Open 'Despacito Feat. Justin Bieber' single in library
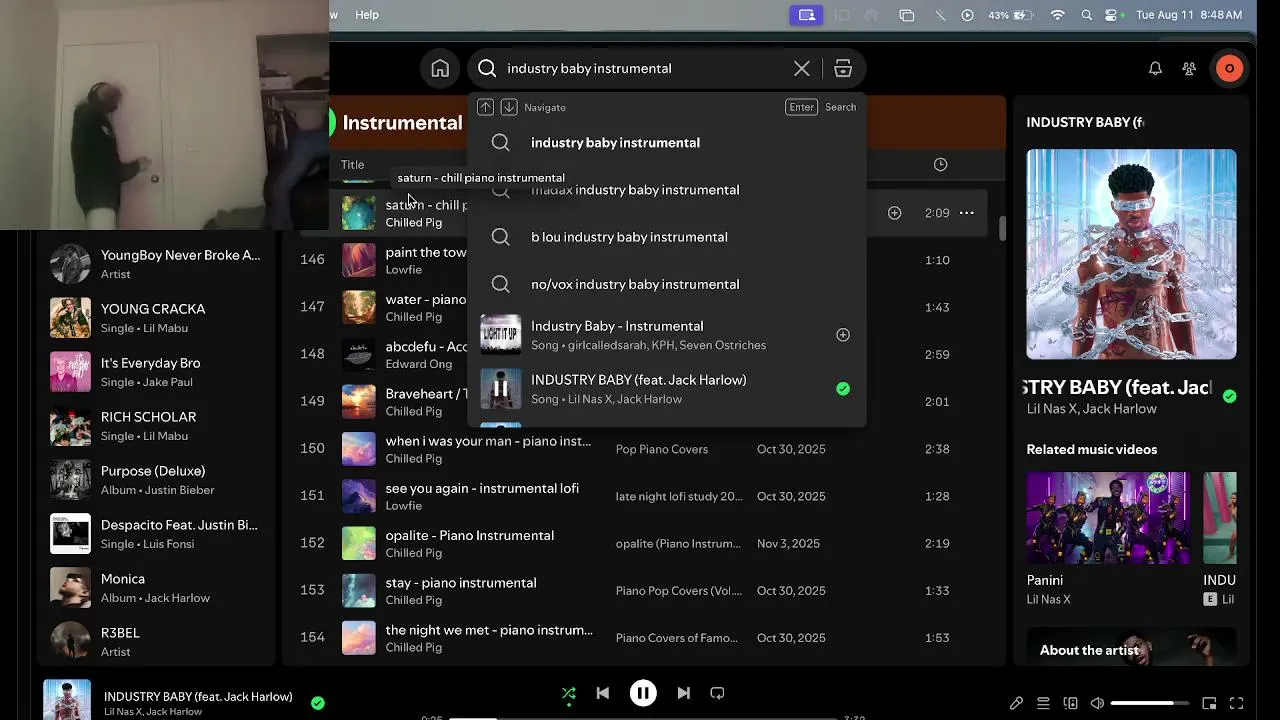The width and height of the screenshot is (1280, 720). (156, 534)
